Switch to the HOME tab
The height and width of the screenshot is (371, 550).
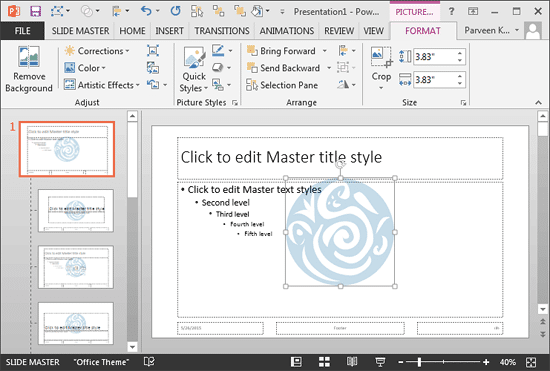pyautogui.click(x=132, y=31)
